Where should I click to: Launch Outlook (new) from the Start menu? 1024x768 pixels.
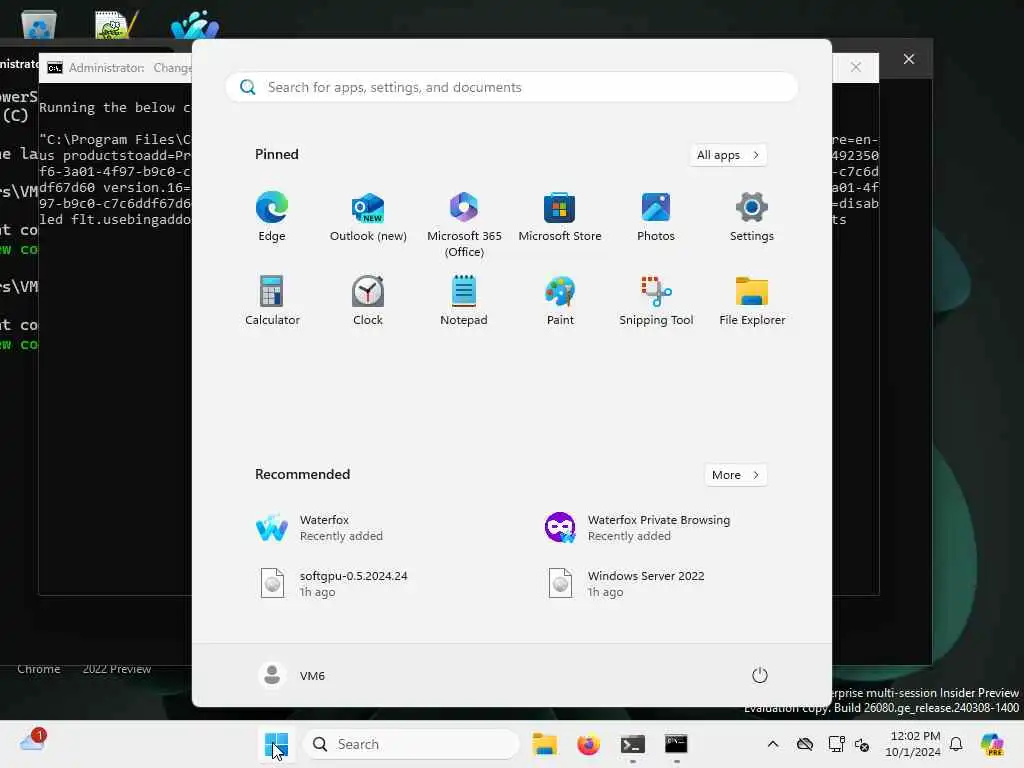(368, 217)
